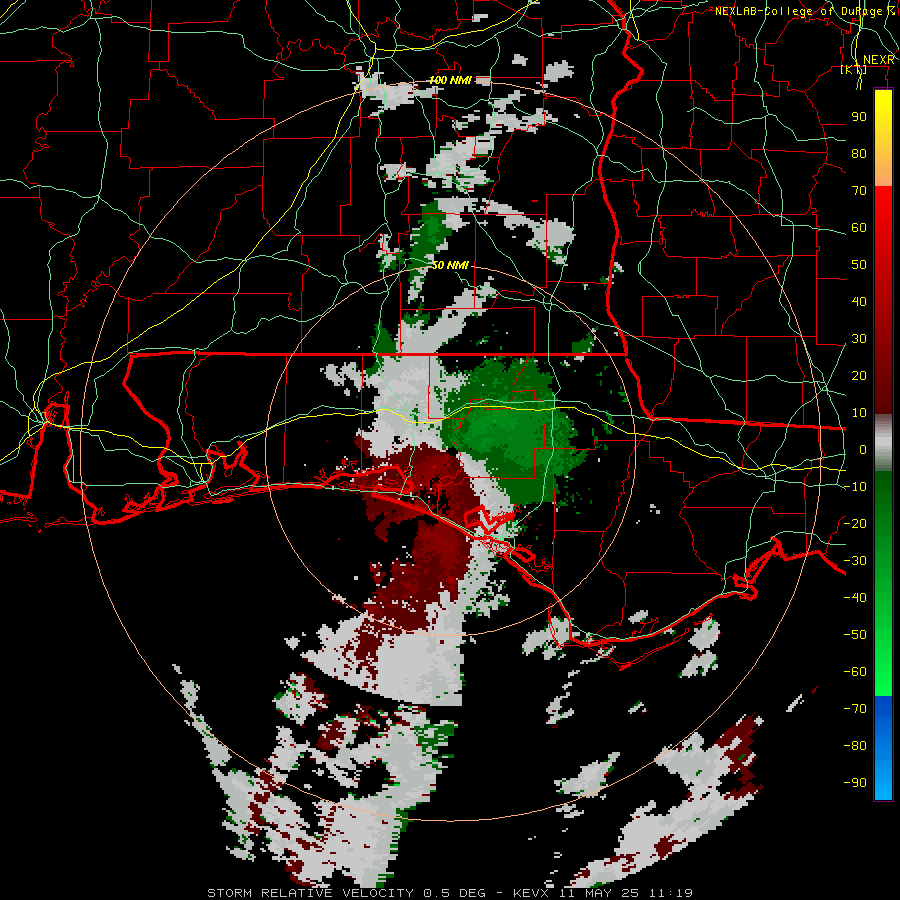Click the 50 value on velocity scale
900x900 pixels.
point(859,265)
